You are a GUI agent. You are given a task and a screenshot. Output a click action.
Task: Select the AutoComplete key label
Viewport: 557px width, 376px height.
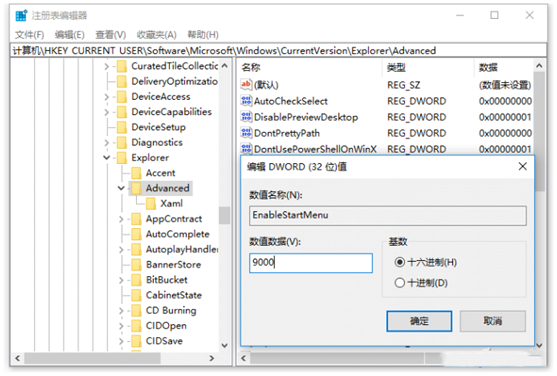coord(178,234)
